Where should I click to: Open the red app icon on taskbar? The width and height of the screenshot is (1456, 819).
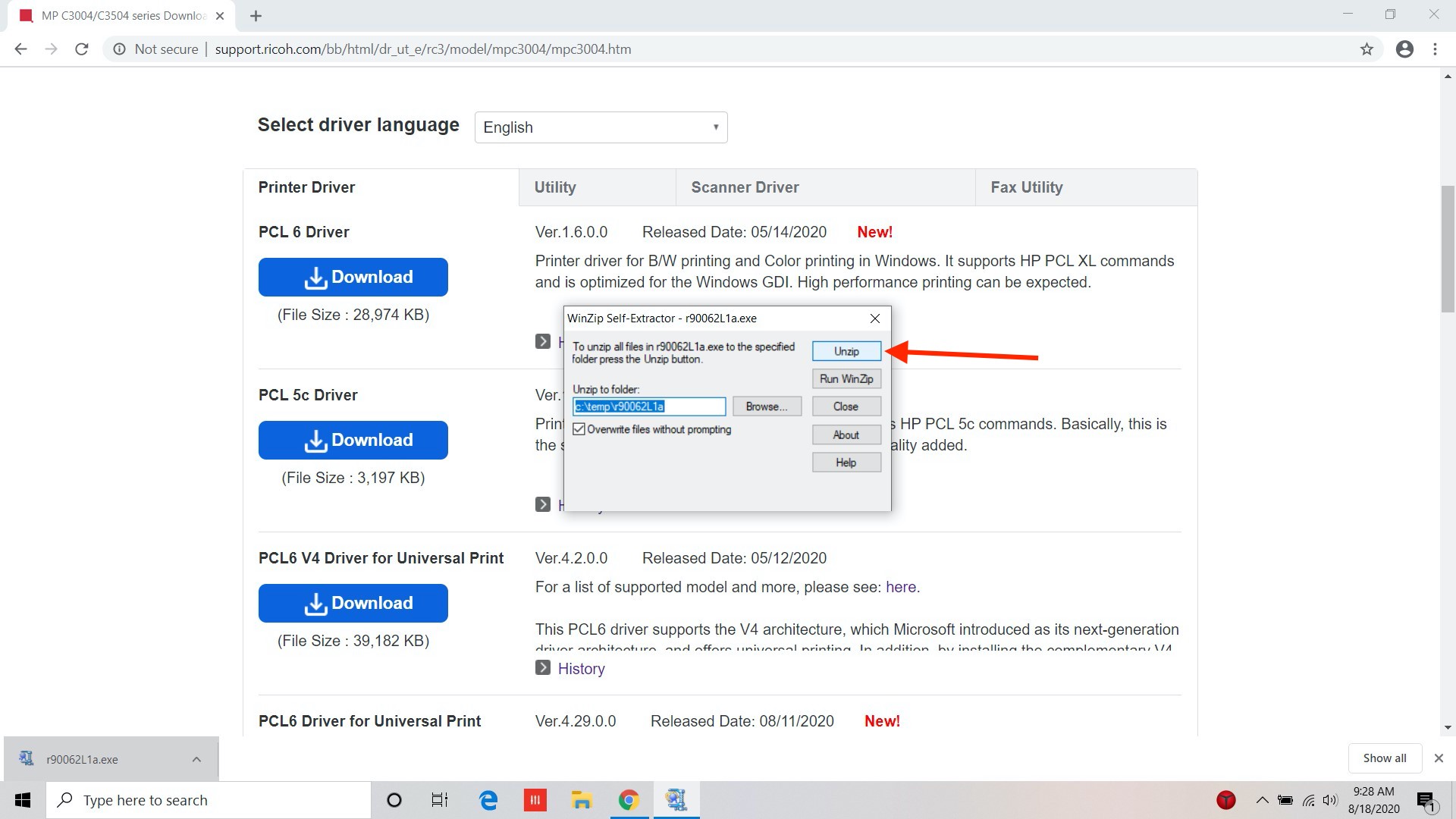535,800
